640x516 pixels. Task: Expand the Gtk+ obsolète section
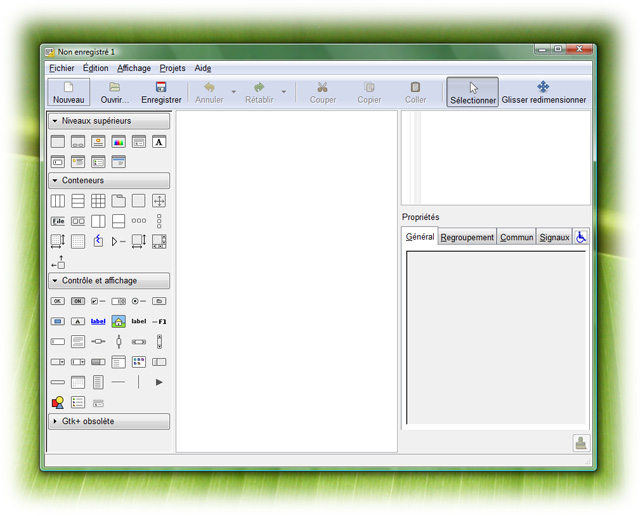109,421
